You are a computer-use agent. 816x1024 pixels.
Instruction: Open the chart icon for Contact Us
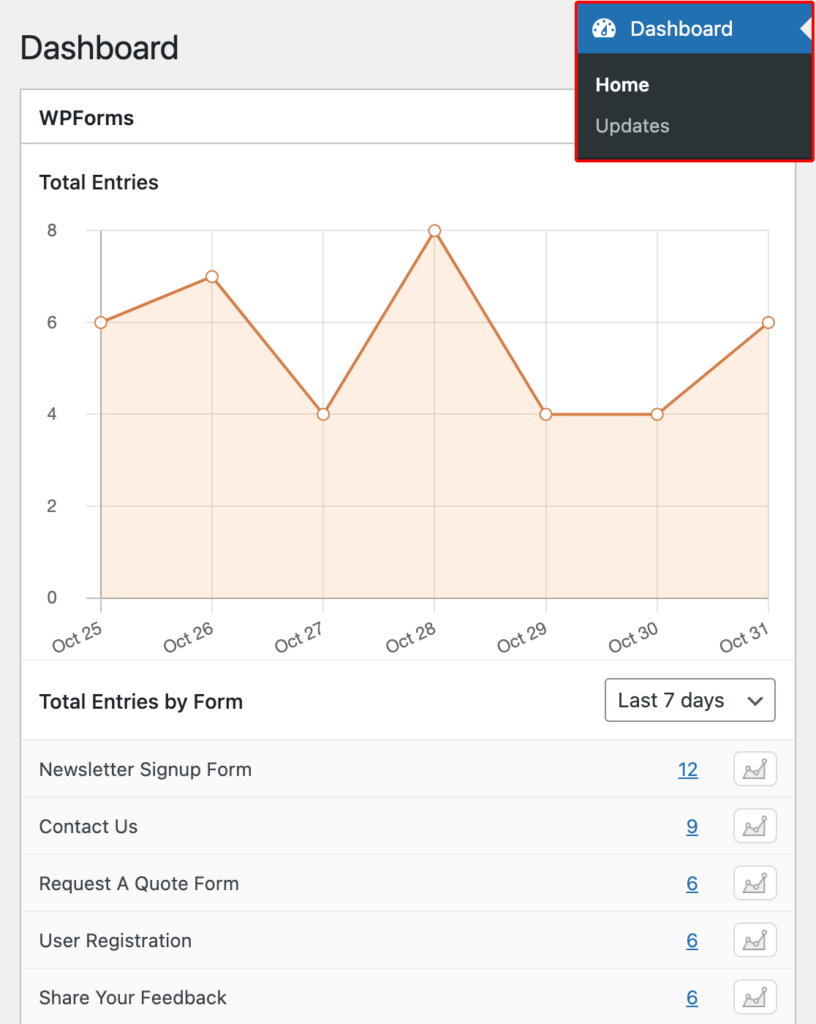[754, 826]
